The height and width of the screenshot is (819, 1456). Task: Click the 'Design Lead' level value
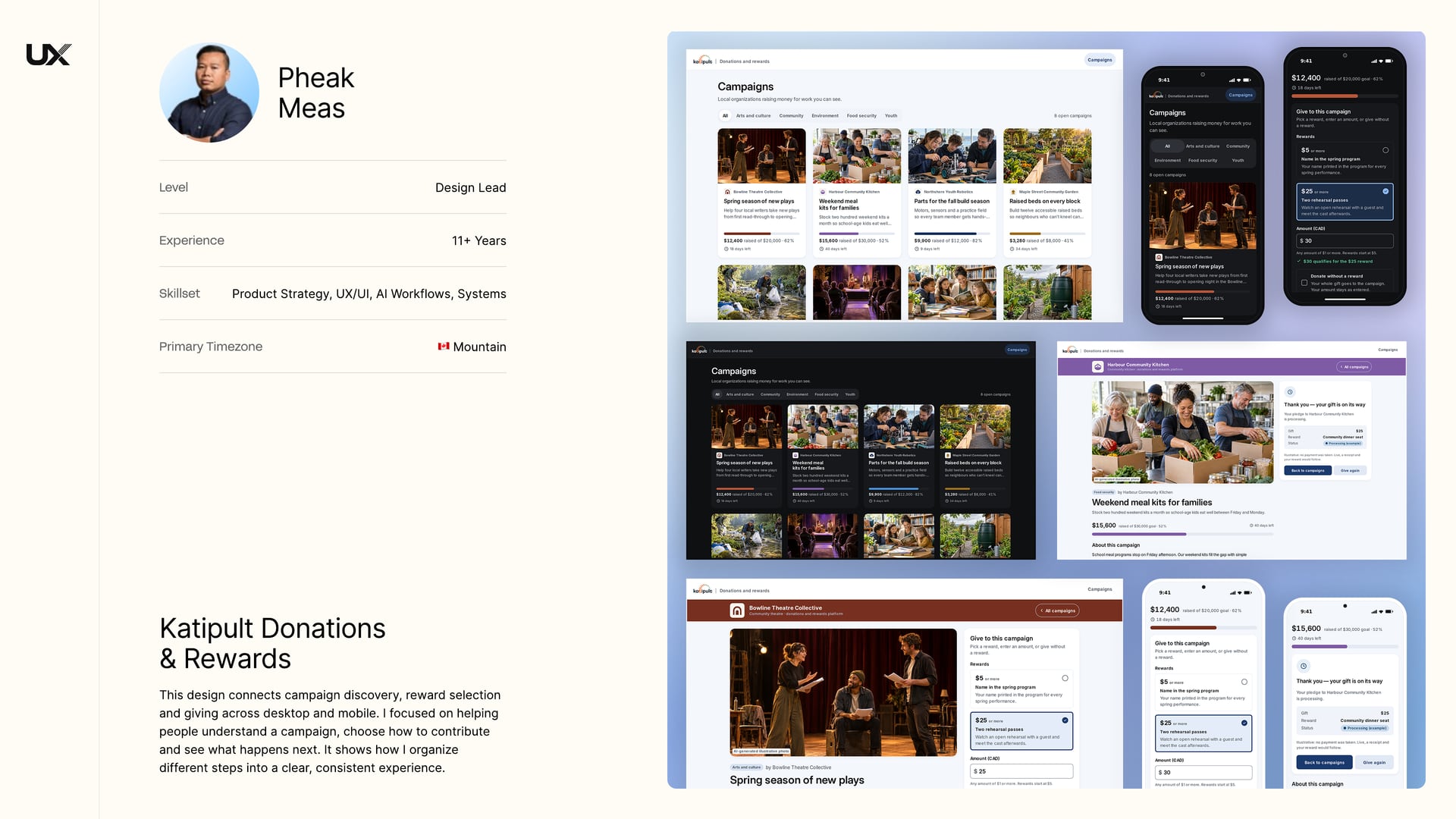(x=470, y=187)
